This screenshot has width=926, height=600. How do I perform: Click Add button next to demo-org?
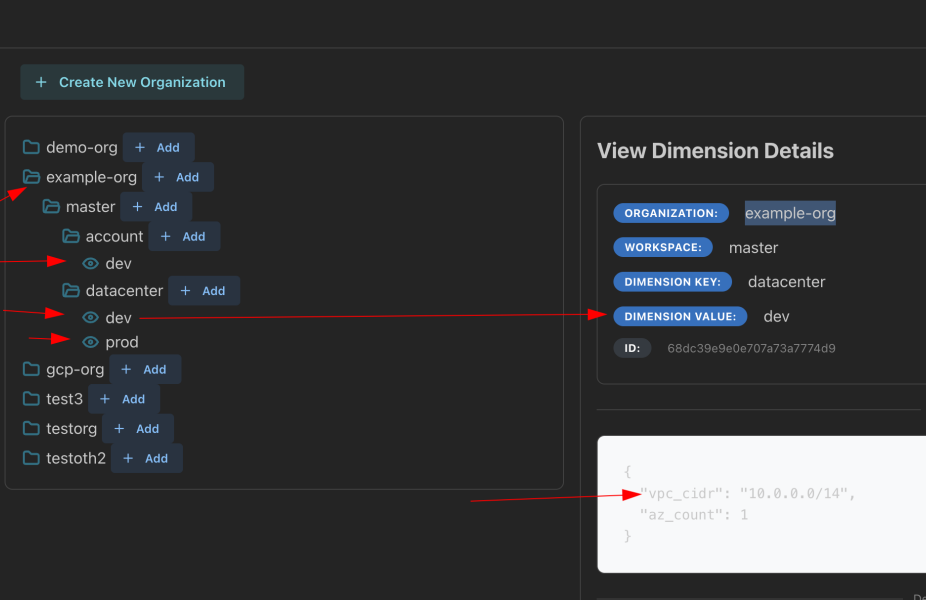(158, 148)
